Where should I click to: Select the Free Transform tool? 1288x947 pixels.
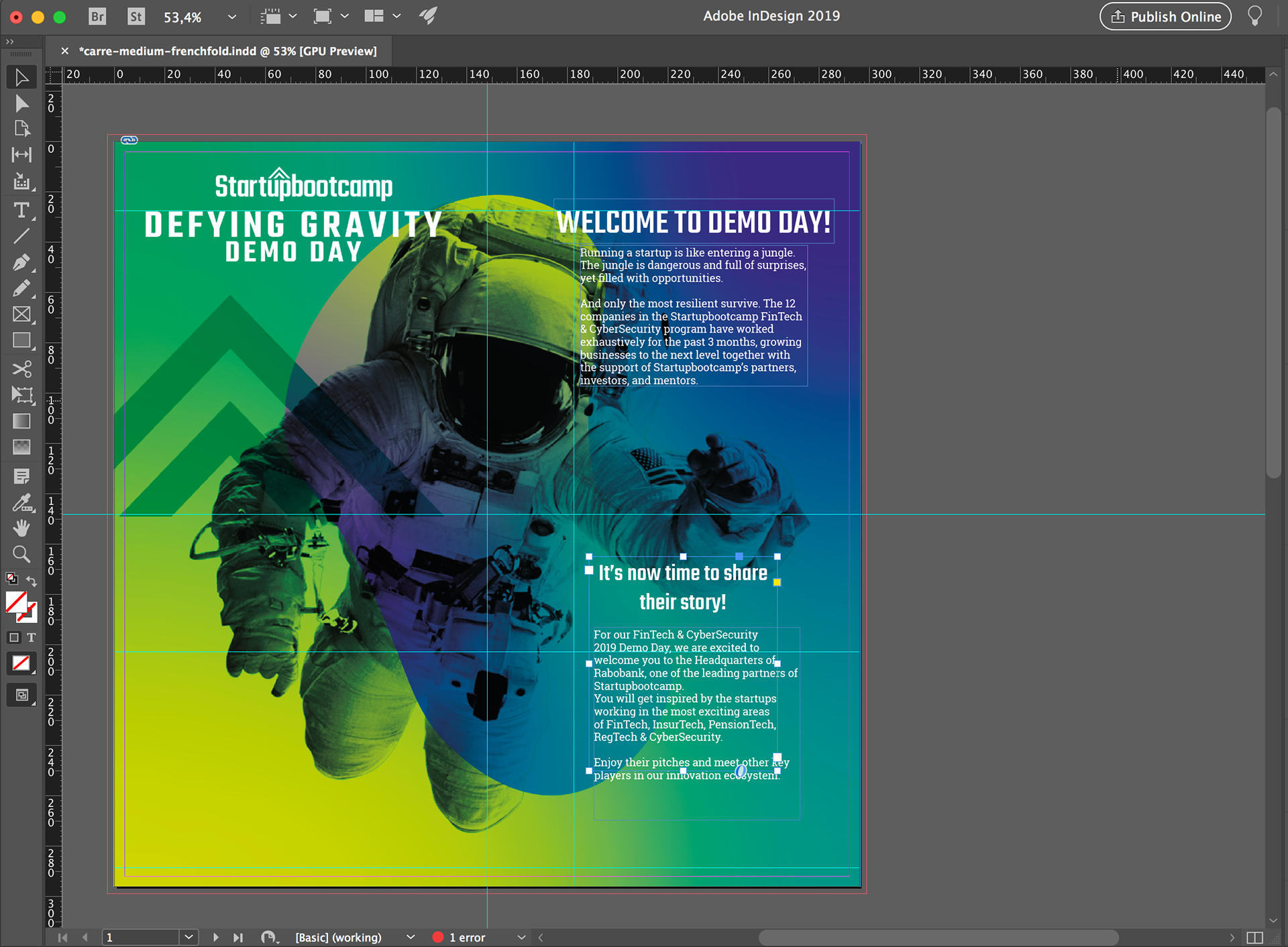click(x=21, y=395)
